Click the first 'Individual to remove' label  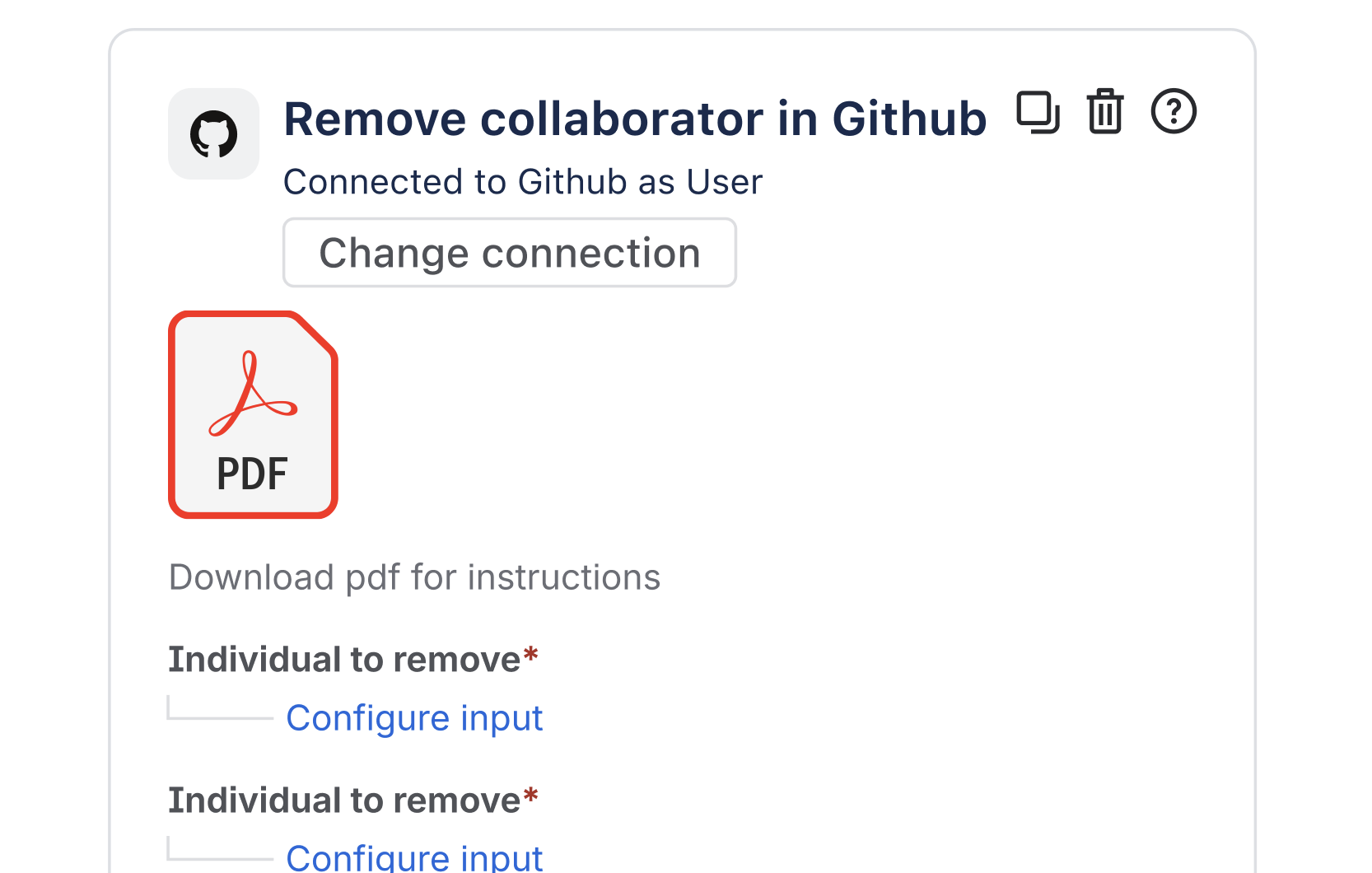pos(344,660)
